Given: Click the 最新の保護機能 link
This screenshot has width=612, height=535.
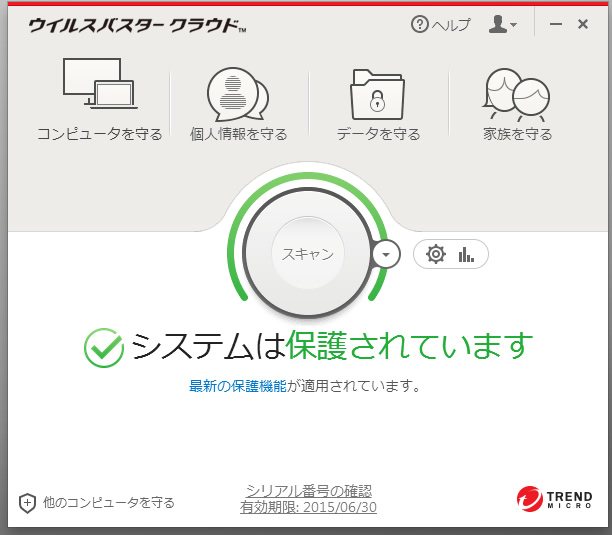Looking at the screenshot, I should [x=237, y=386].
